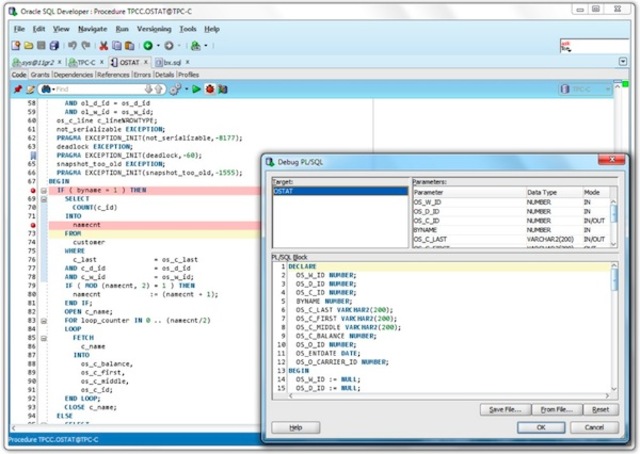Image resolution: width=640 pixels, height=454 pixels.
Task: Open the TPC-C connection combo box
Action: point(585,89)
